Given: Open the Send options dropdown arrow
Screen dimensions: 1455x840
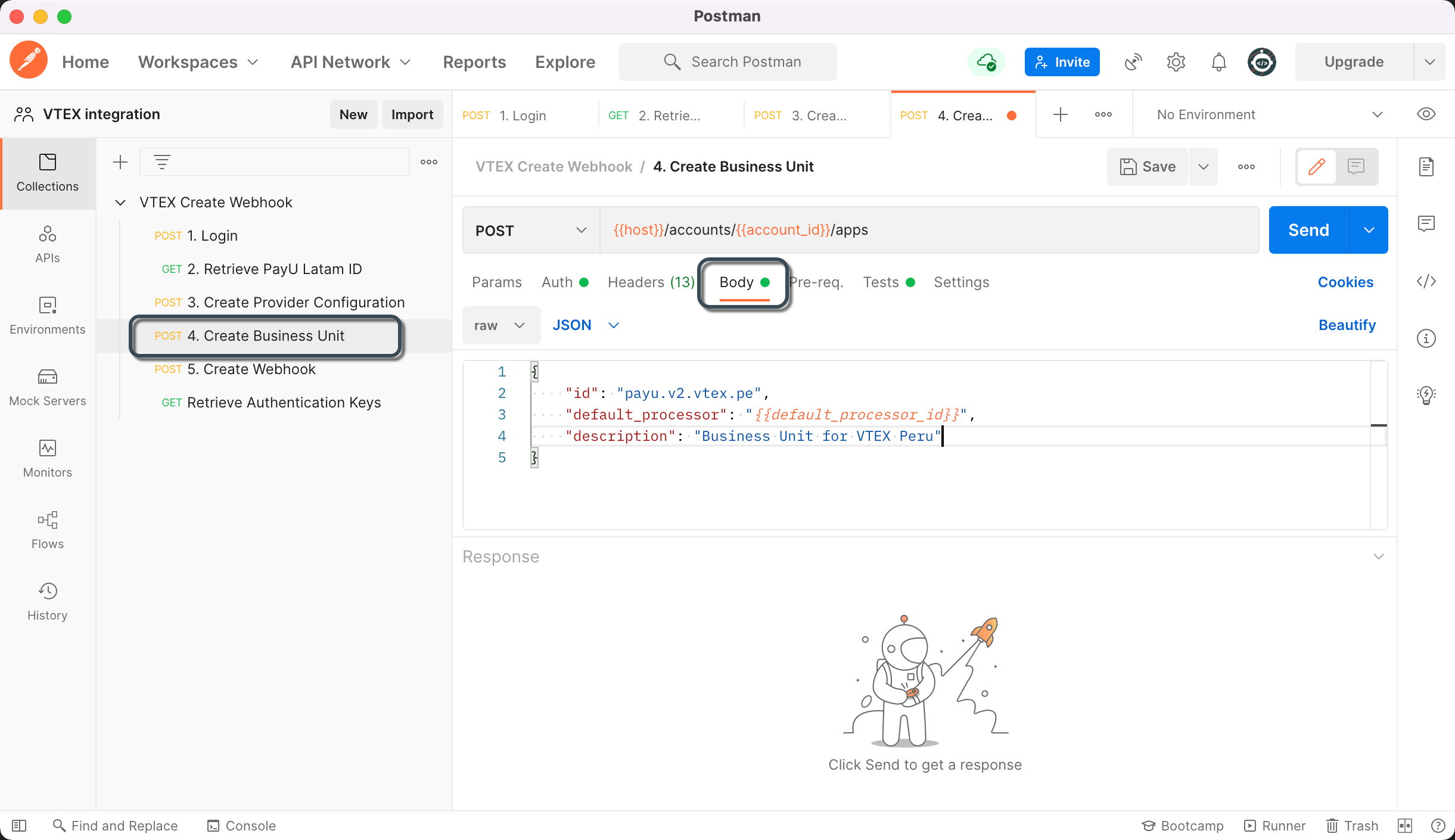Looking at the screenshot, I should pos(1369,230).
